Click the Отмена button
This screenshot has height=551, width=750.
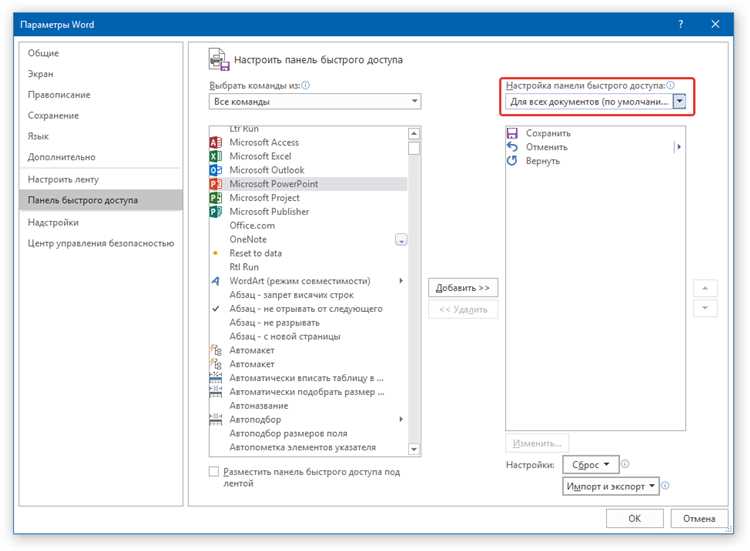pos(699,518)
